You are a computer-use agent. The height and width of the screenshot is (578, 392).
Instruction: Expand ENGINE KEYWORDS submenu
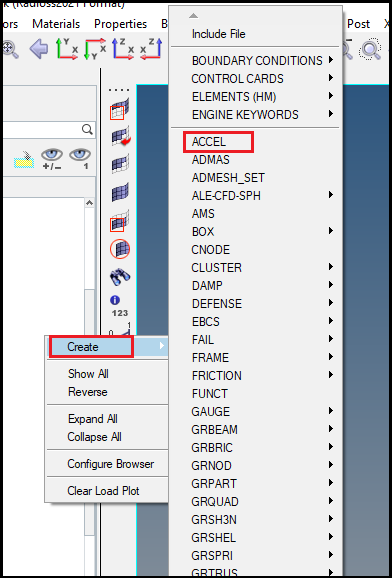click(256, 115)
